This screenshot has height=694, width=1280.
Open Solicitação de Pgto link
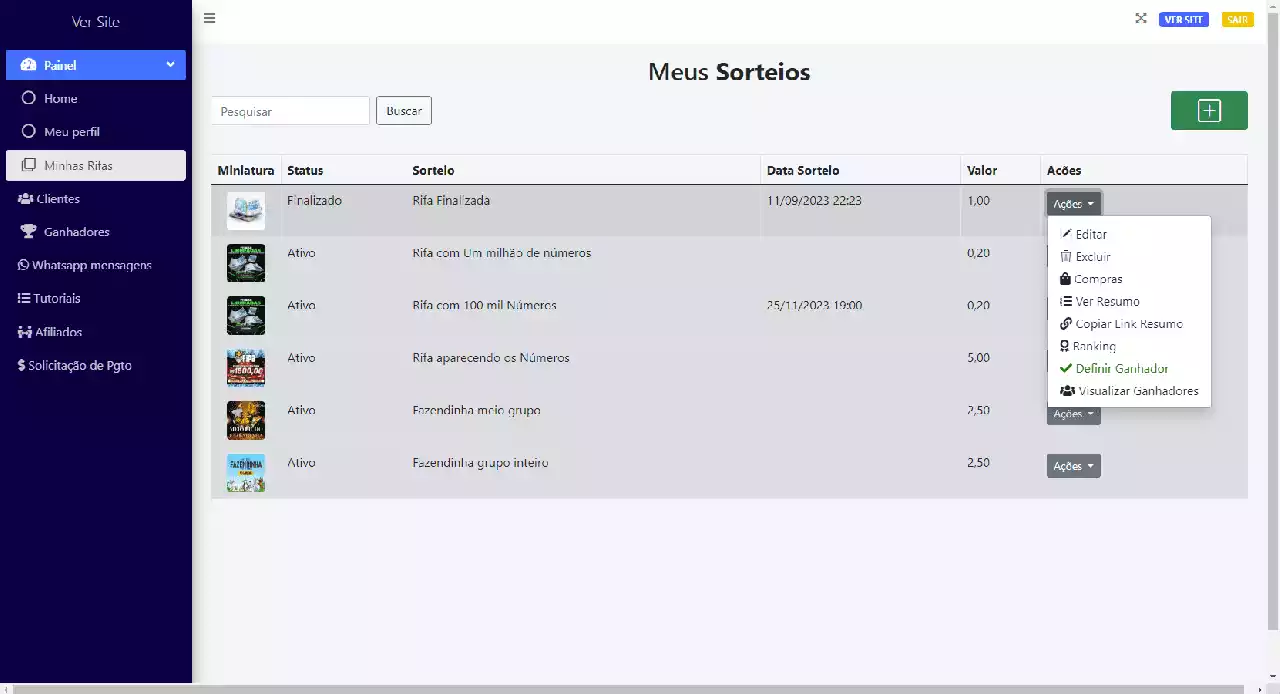coord(96,365)
